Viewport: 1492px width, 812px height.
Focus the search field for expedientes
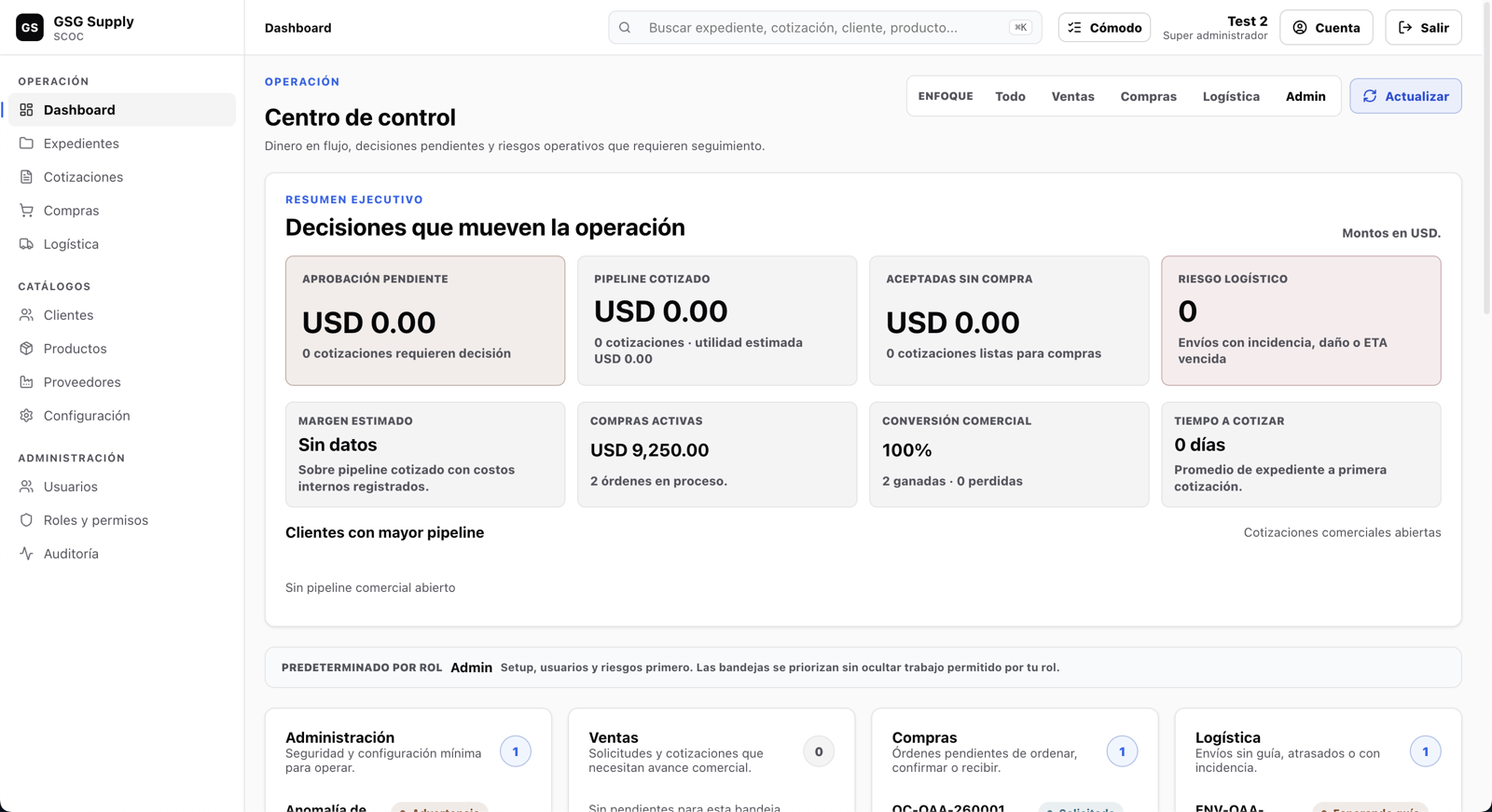click(825, 28)
